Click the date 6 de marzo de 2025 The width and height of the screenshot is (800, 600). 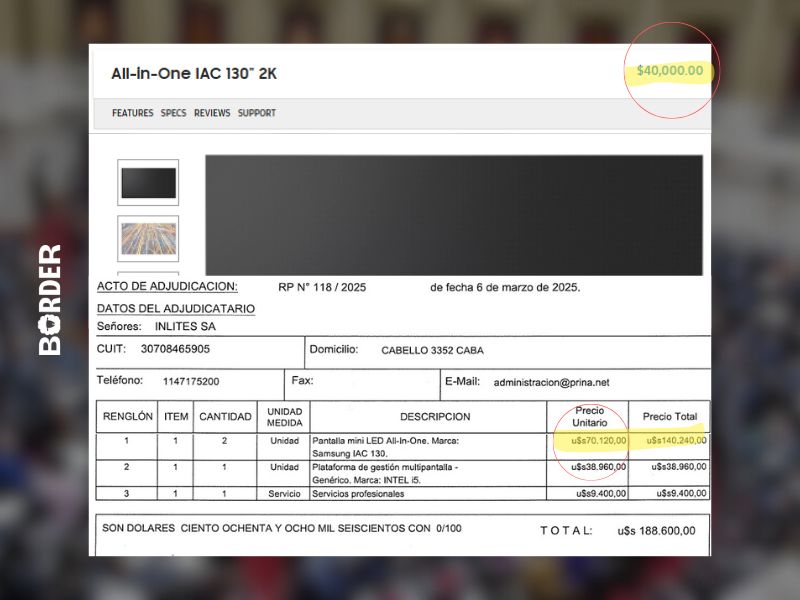pyautogui.click(x=528, y=287)
